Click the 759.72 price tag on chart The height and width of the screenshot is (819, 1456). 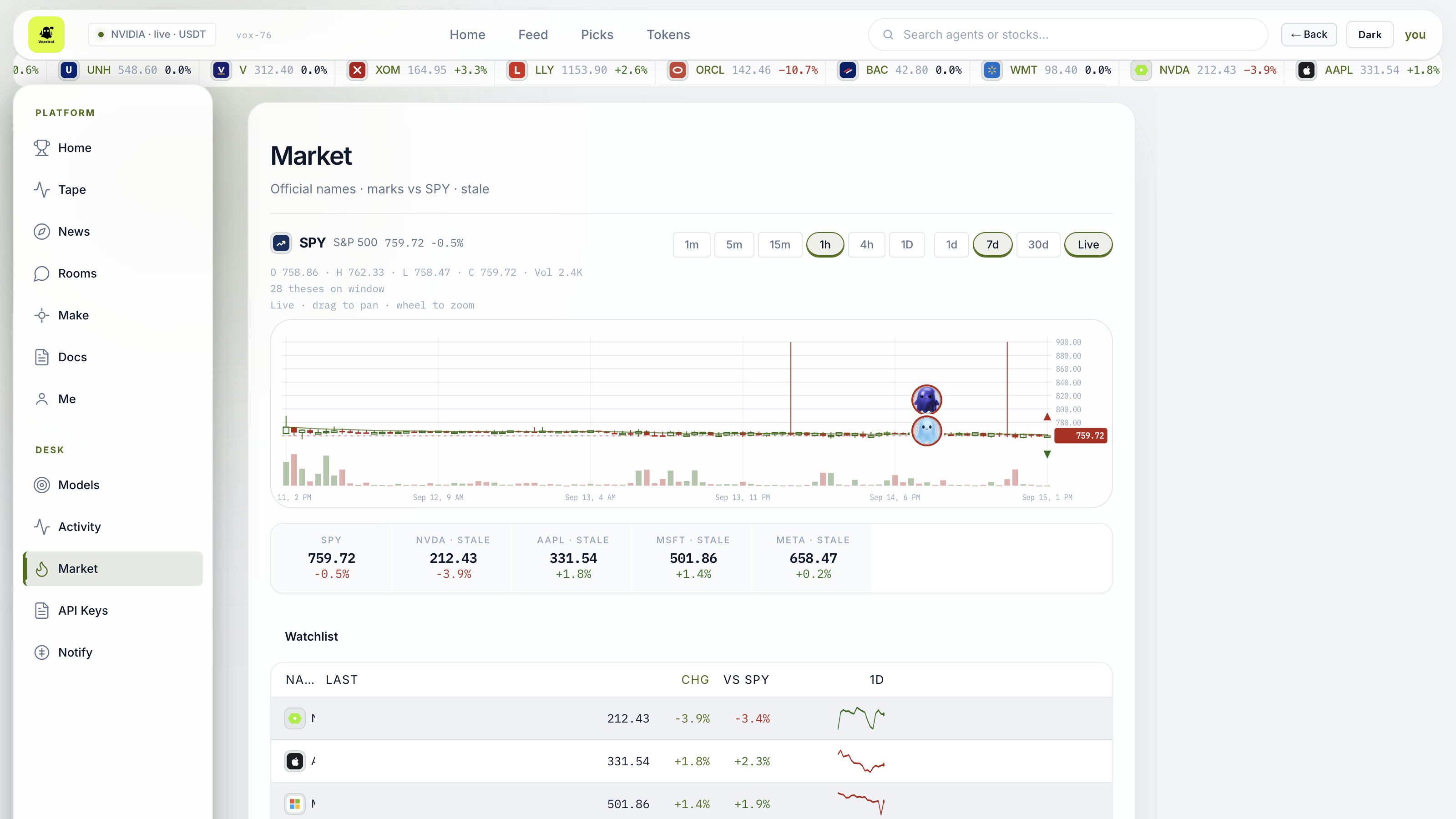point(1081,436)
